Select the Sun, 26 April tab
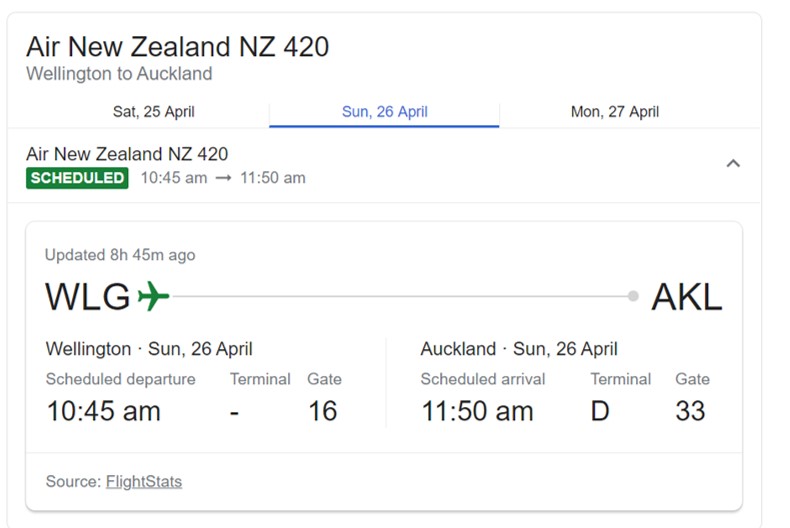The image size is (790, 528). click(384, 112)
